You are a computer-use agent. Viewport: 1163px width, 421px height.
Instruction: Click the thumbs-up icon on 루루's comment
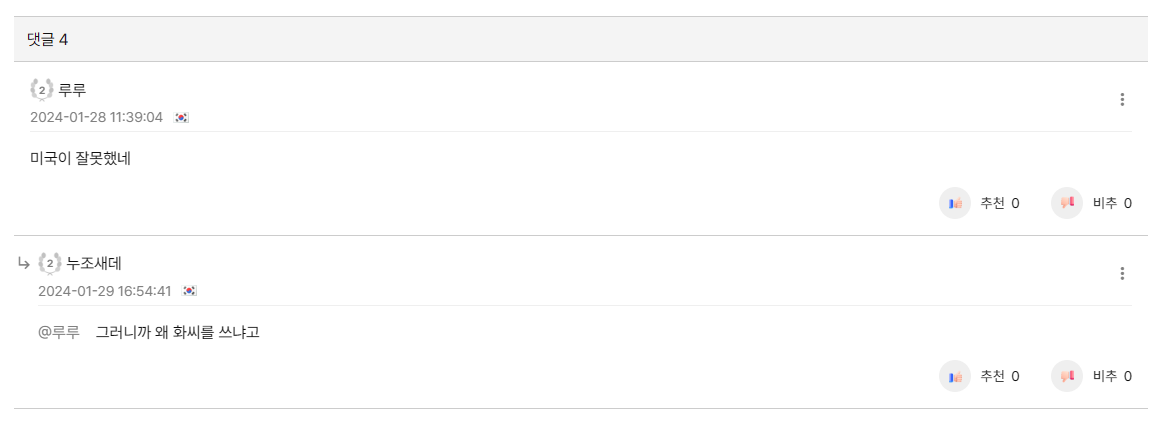[x=955, y=203]
